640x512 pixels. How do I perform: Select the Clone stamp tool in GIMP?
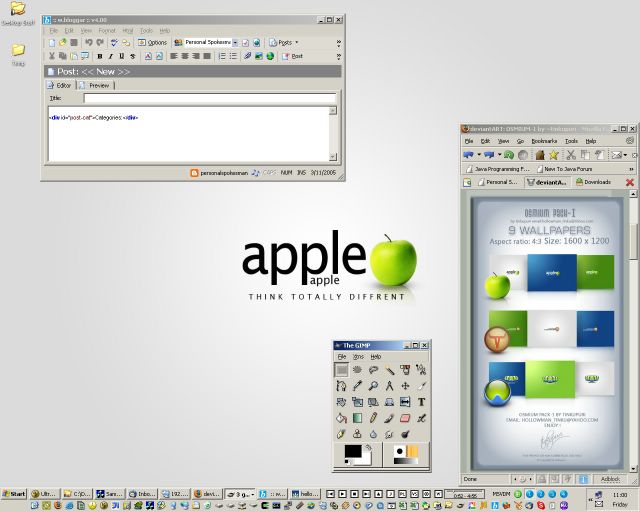(357, 434)
